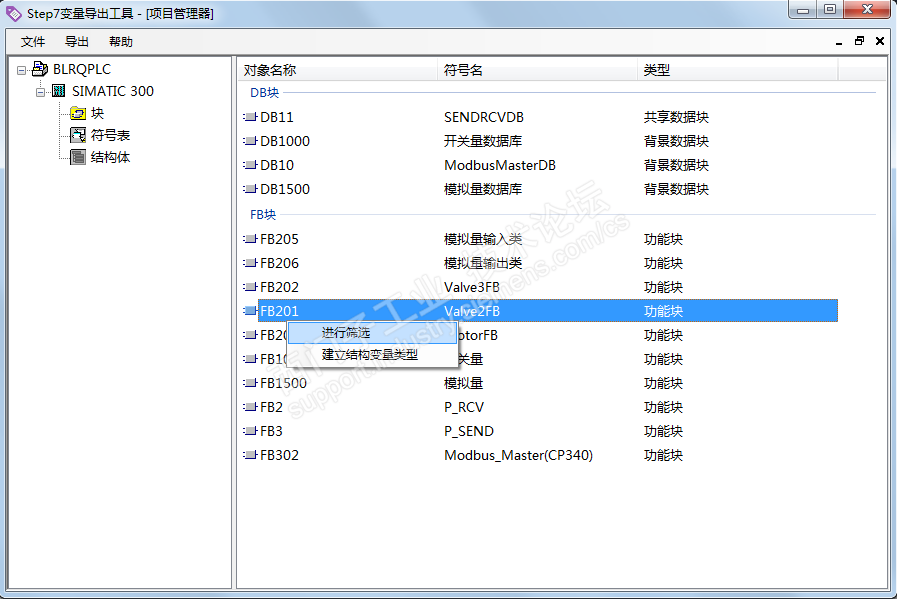This screenshot has width=897, height=599.
Task: Click the FB1500 block icon
Action: coord(250,383)
